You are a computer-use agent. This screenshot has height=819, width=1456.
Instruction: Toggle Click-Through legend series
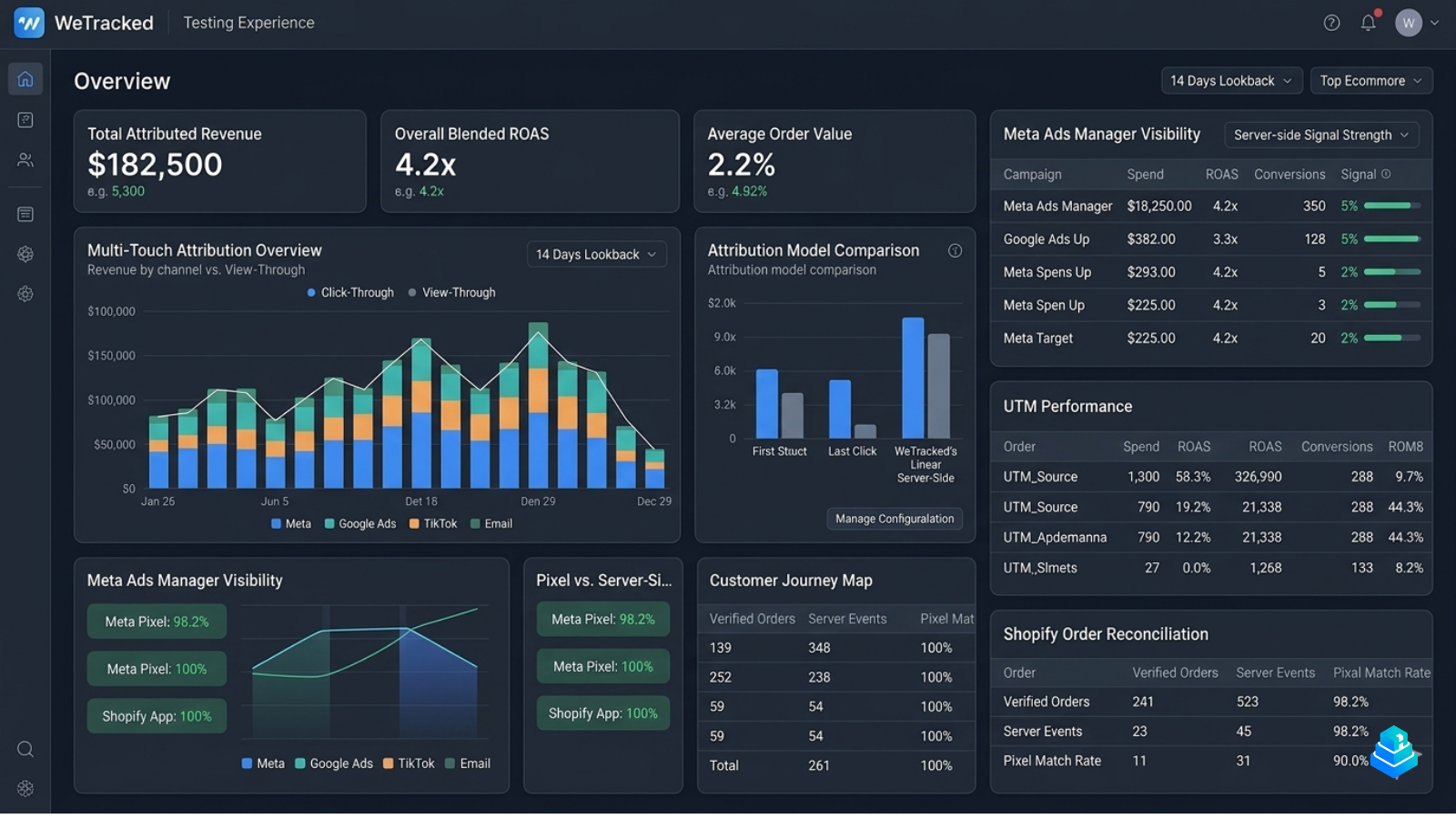pyautogui.click(x=350, y=292)
